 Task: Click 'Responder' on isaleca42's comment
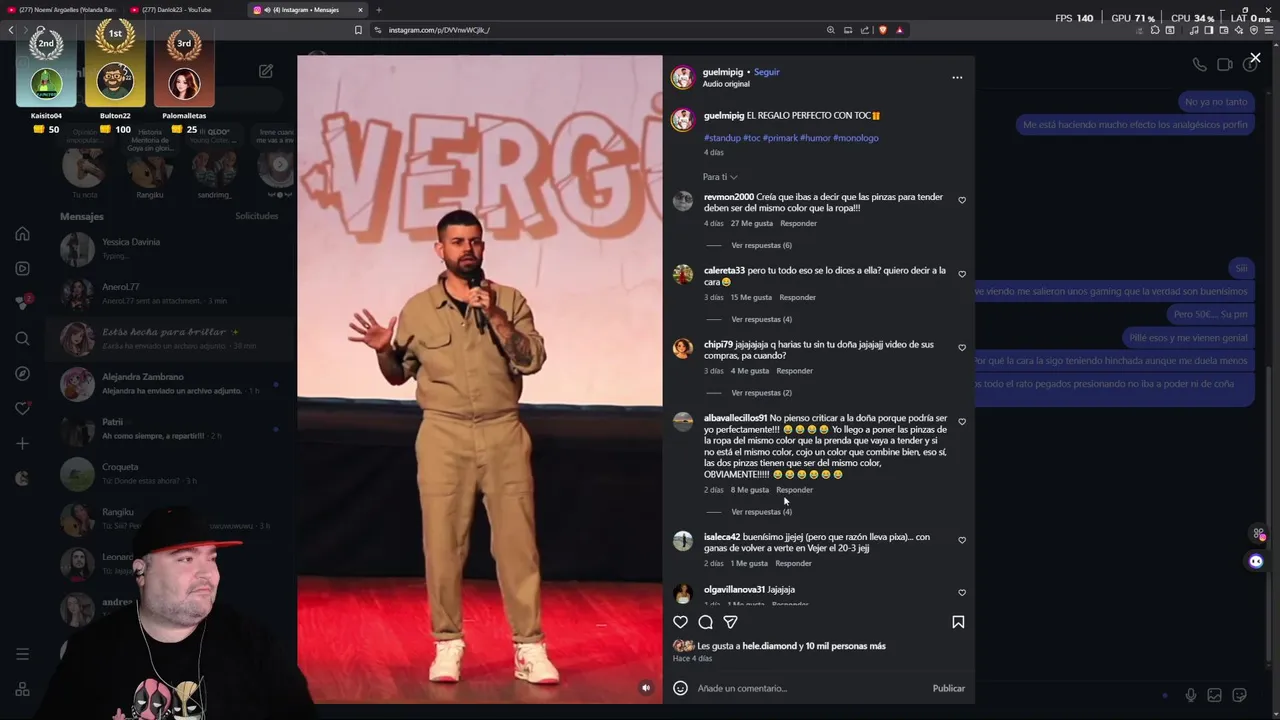793,563
